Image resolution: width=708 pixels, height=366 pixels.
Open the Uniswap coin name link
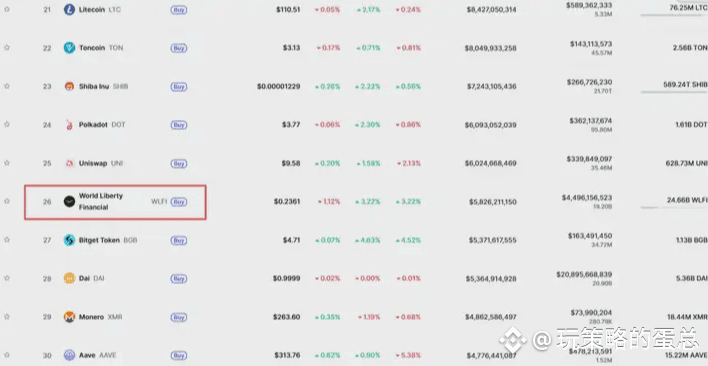93,163
